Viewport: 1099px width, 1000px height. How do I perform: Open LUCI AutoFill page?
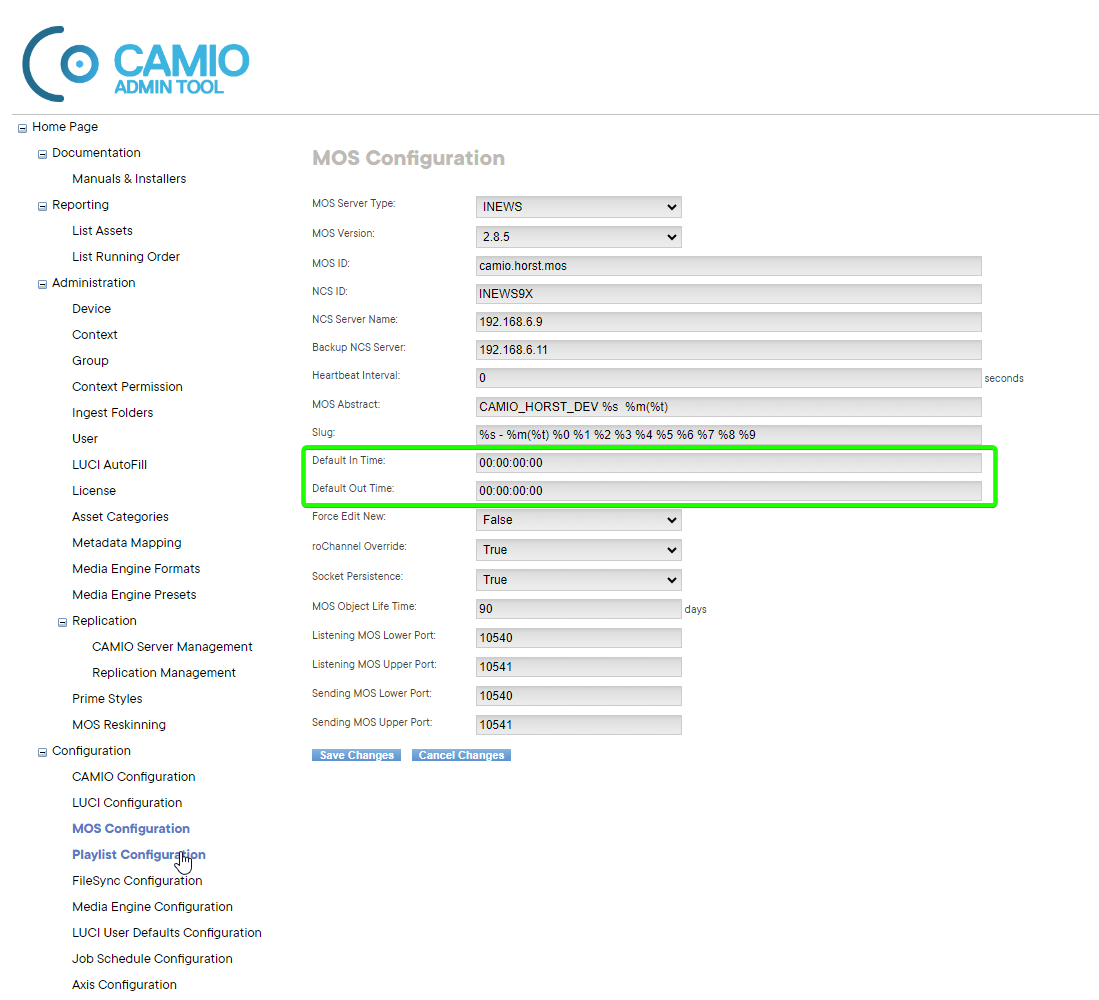(x=109, y=464)
